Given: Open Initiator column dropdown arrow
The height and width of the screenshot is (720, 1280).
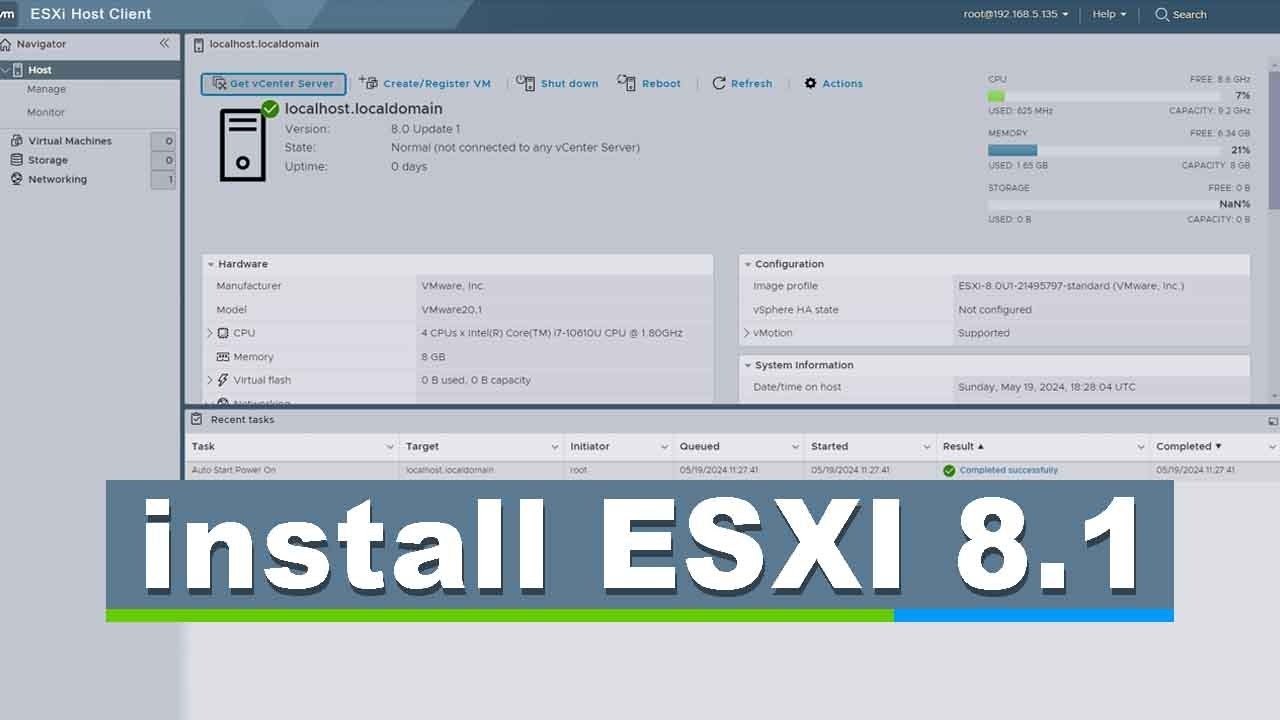Looking at the screenshot, I should [x=664, y=447].
